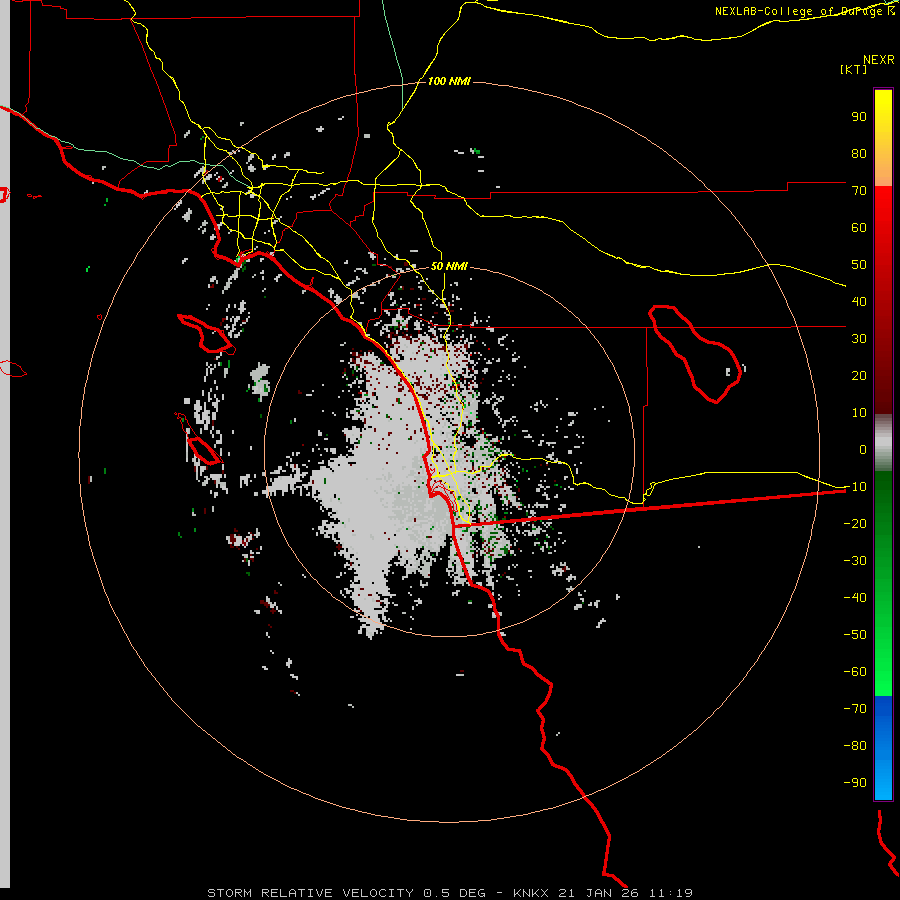Click the NEXR label above the scale
This screenshot has width=900, height=900.
(x=879, y=60)
